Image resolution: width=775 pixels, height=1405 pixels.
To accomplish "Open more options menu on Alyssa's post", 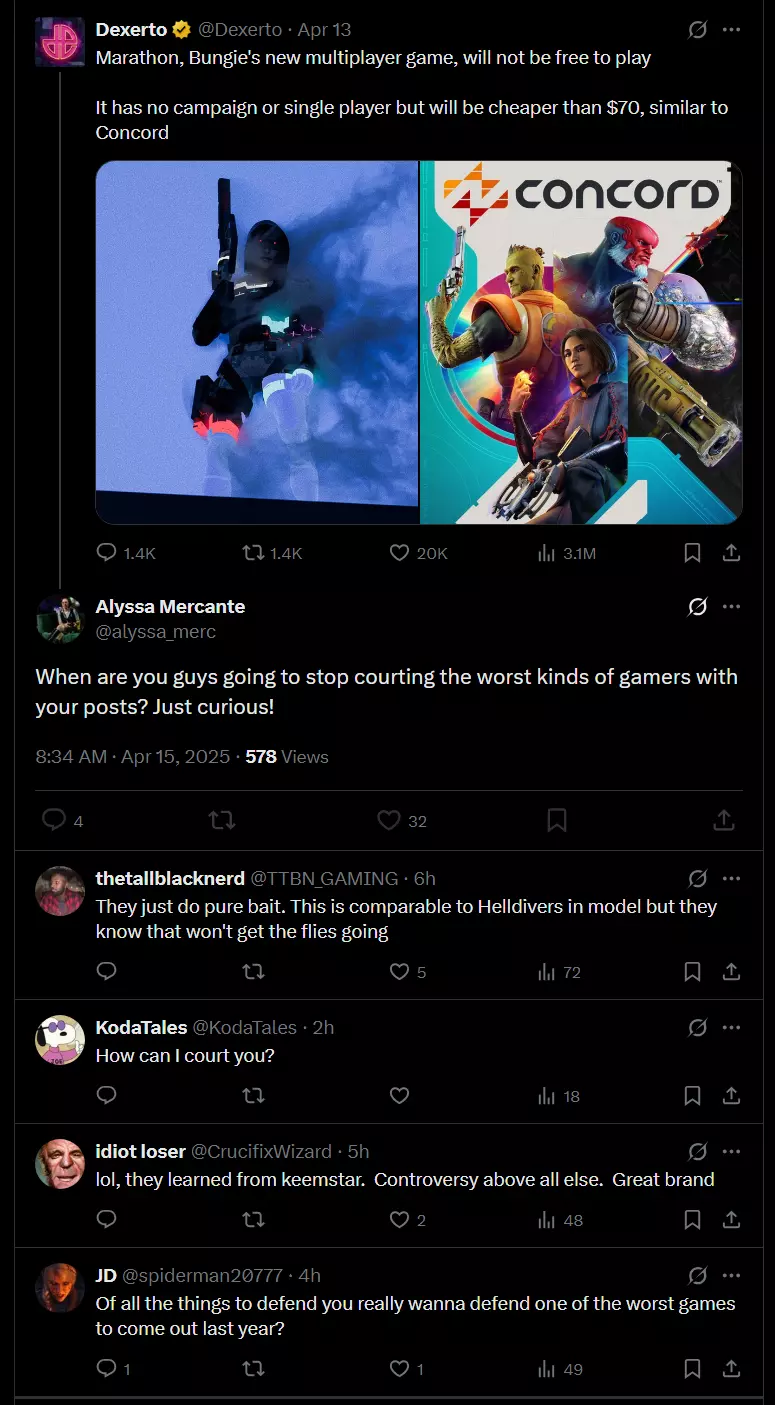I will pos(732,606).
